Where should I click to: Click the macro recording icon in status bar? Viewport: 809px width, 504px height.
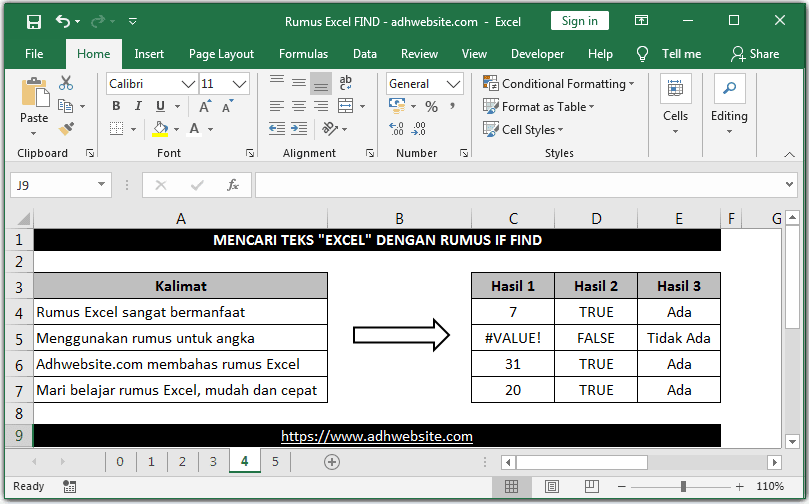point(69,486)
